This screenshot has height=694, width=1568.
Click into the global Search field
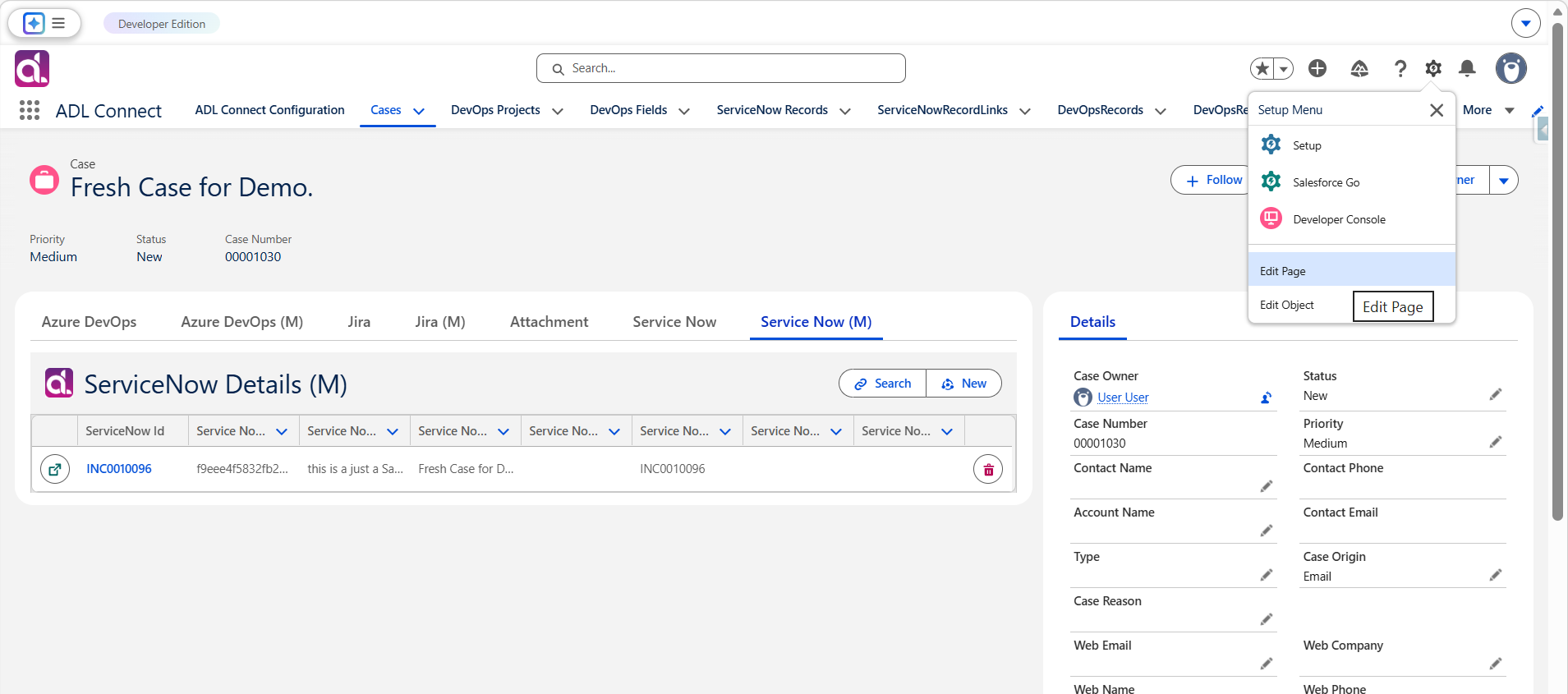tap(721, 68)
